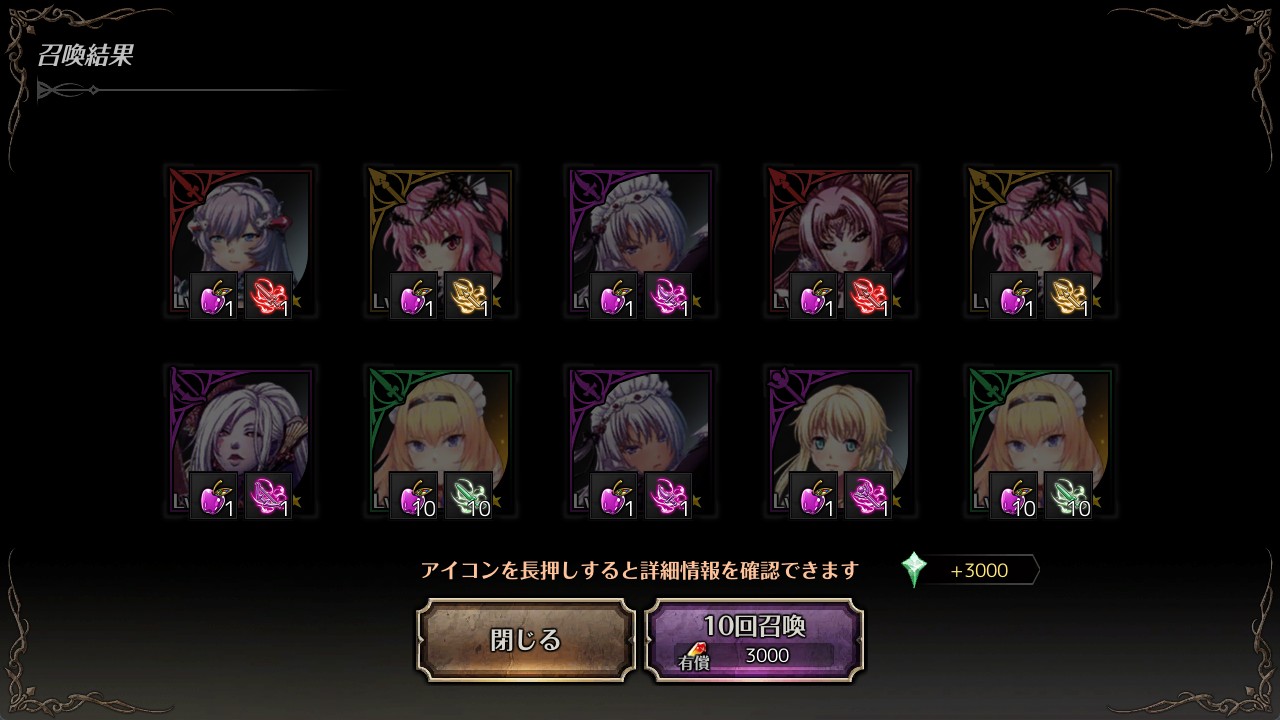This screenshot has width=1280, height=720.
Task: Select the white-haired maid card in top row
Action: coord(640,241)
